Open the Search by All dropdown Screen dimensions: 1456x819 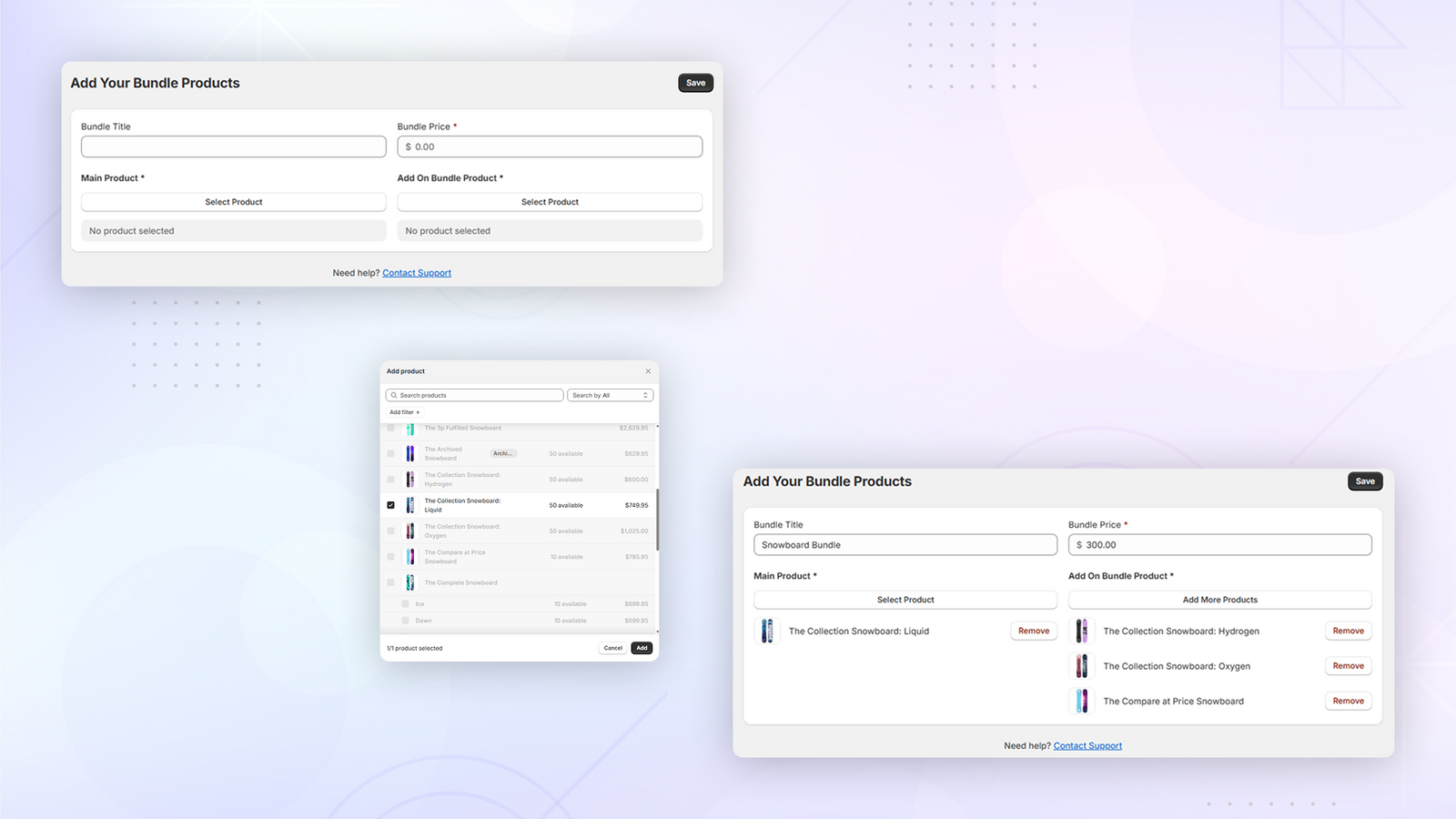(611, 395)
